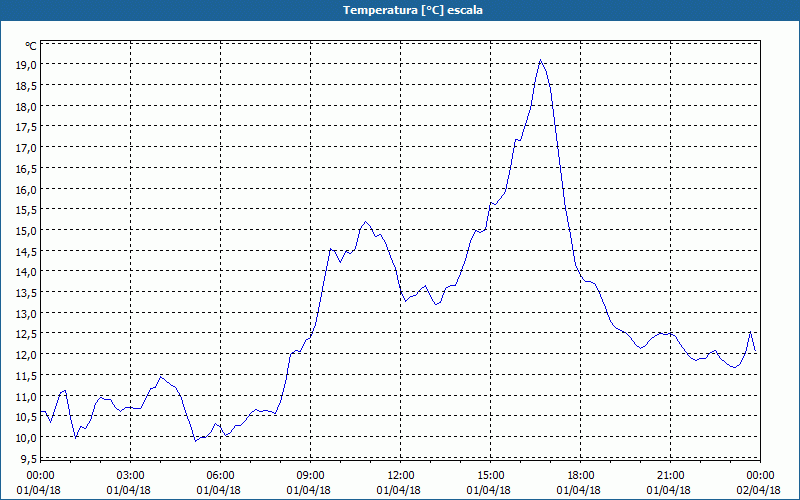Click the 00:00 label above 02/04/18
This screenshot has width=800, height=500.
(760, 476)
